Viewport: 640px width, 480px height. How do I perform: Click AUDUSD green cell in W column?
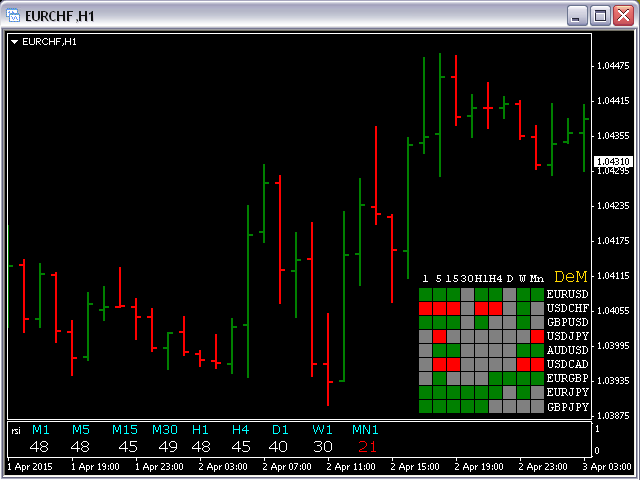(x=523, y=350)
